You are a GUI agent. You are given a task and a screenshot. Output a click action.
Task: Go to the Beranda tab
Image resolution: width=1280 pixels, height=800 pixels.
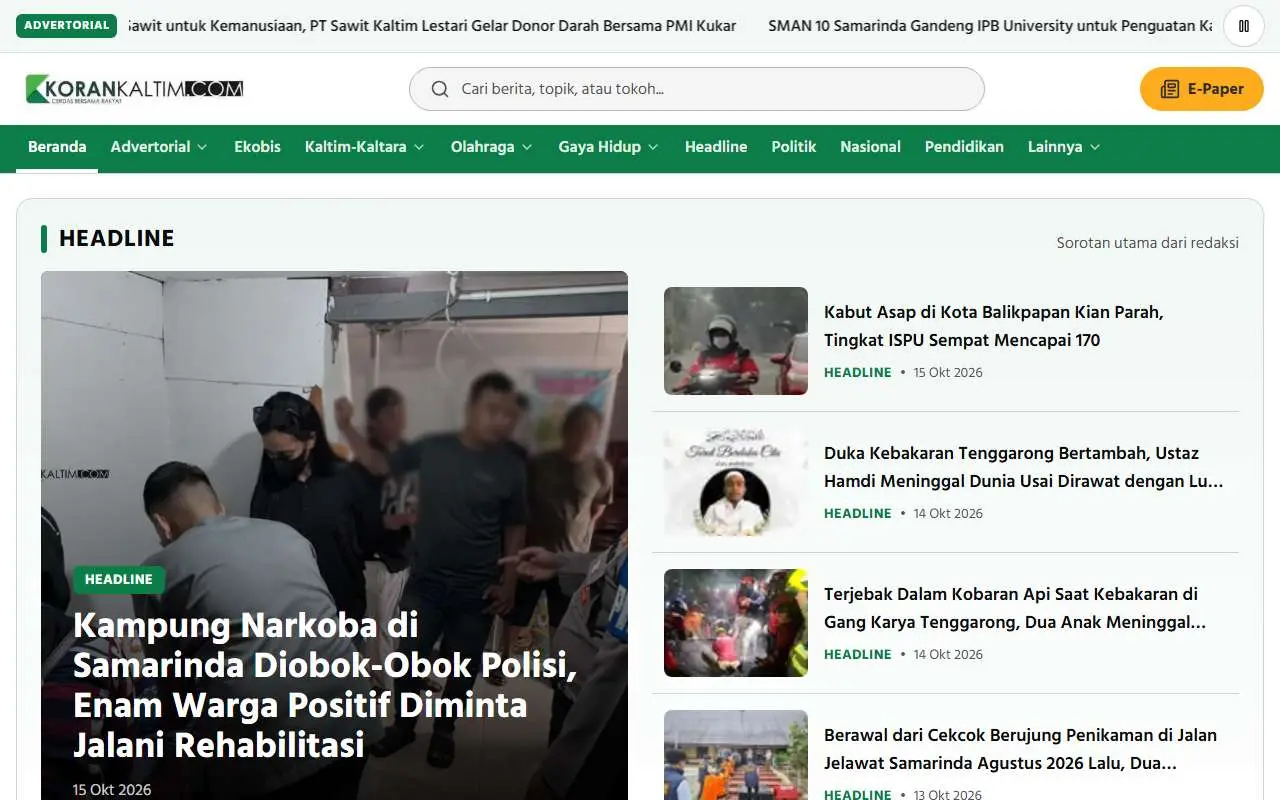pyautogui.click(x=57, y=147)
